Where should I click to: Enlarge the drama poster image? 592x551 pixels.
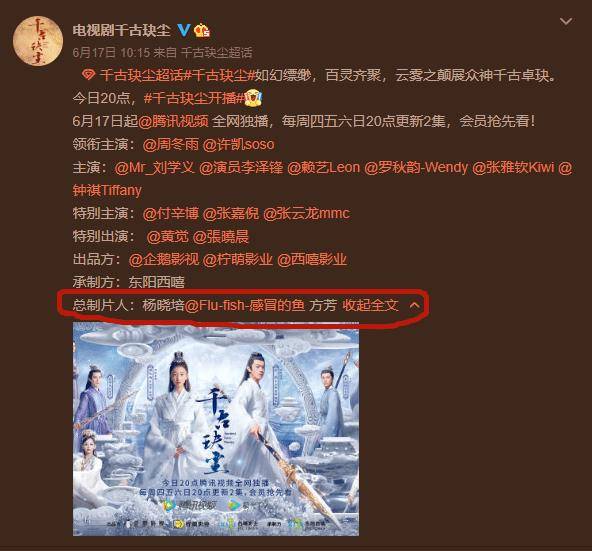216,429
